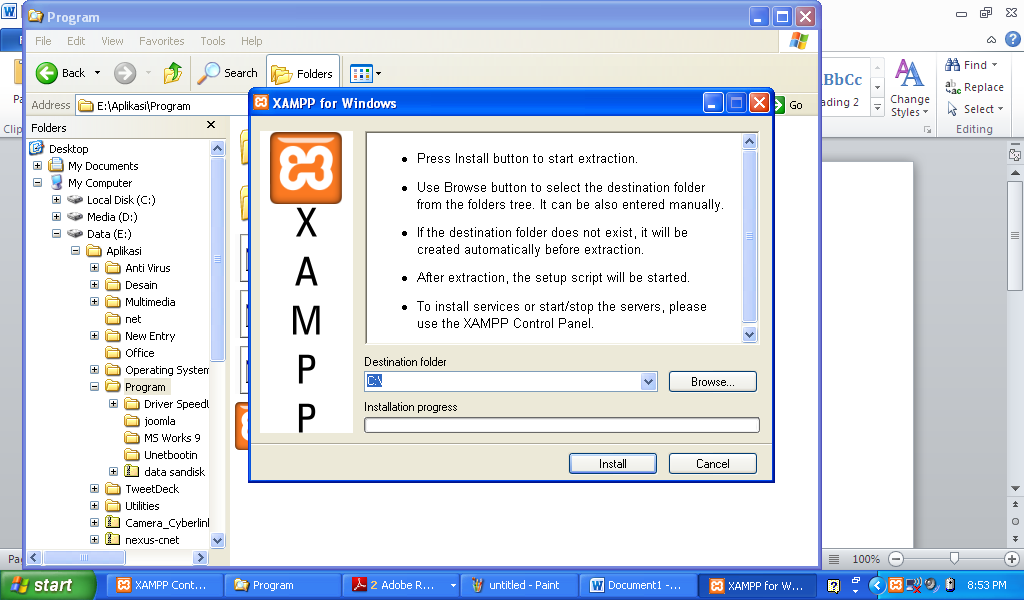Select the data sandisk archive icon
This screenshot has height=600, width=1024.
pyautogui.click(x=132, y=471)
